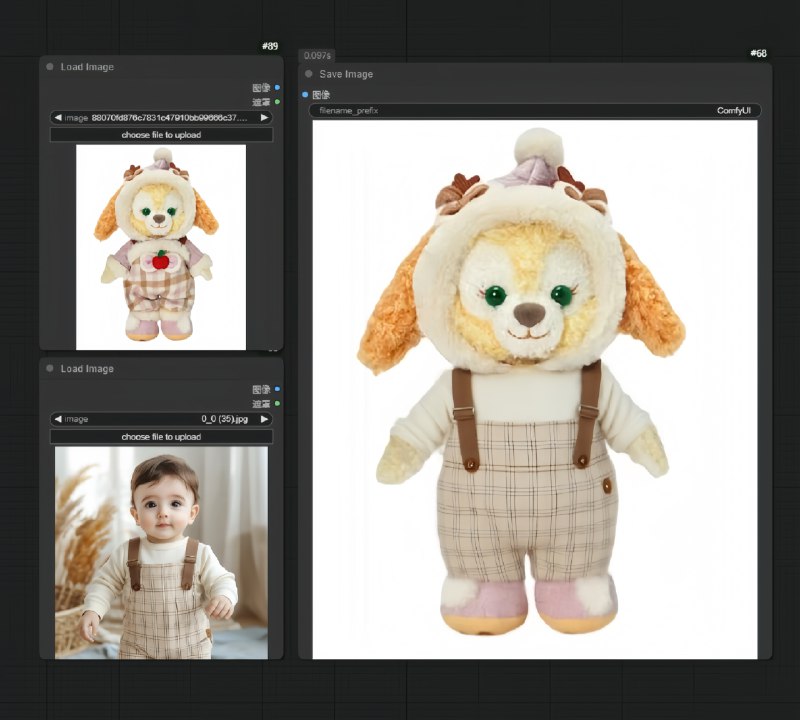Click the green 遮罩 output port of bottom Load Image
Screen dimensions: 800x720
click(x=277, y=404)
